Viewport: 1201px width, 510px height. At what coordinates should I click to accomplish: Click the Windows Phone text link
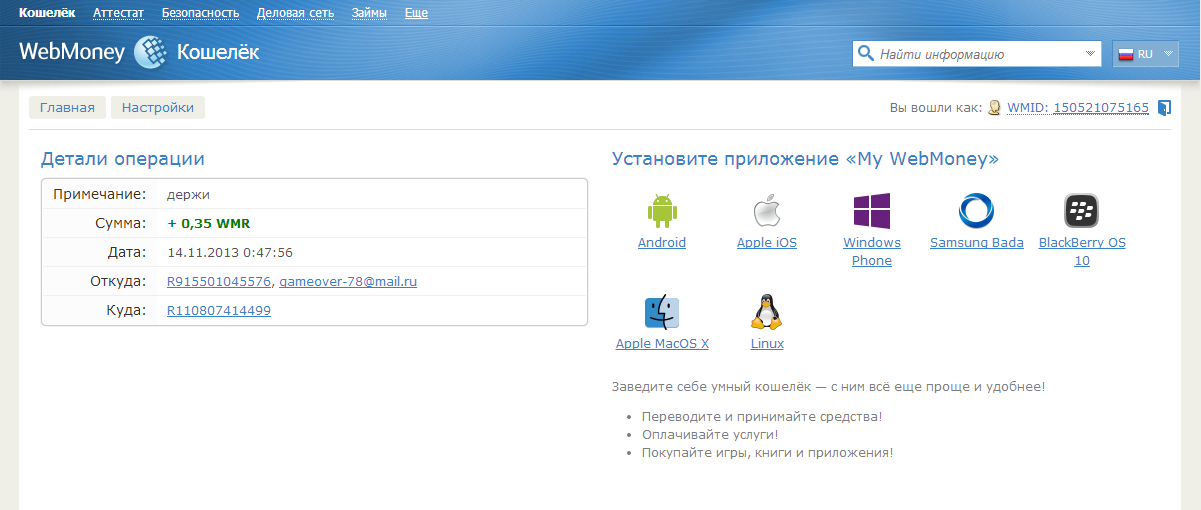872,252
